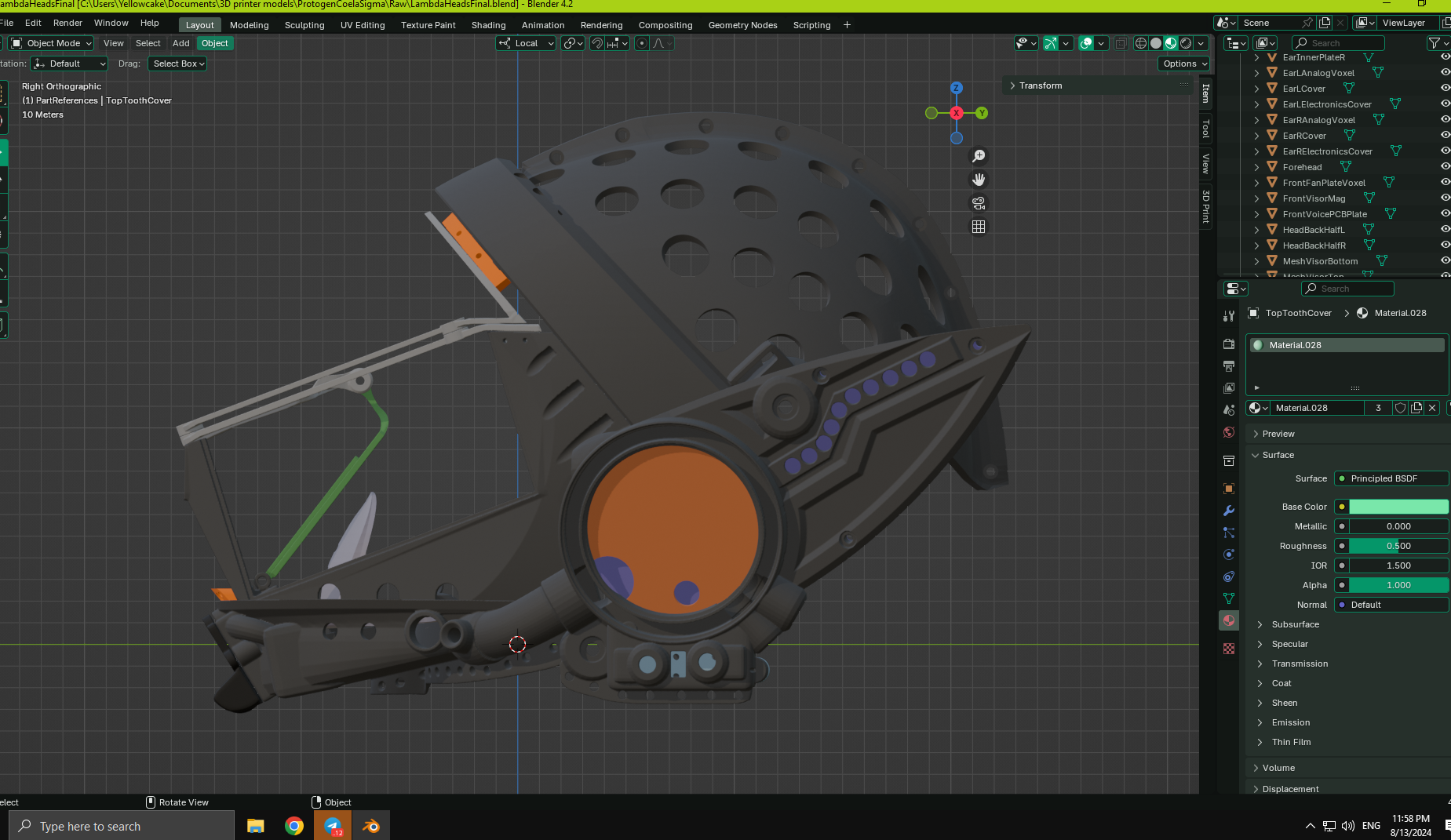The width and height of the screenshot is (1451, 840).
Task: Open the Modifiers properties tab
Action: 1229,511
